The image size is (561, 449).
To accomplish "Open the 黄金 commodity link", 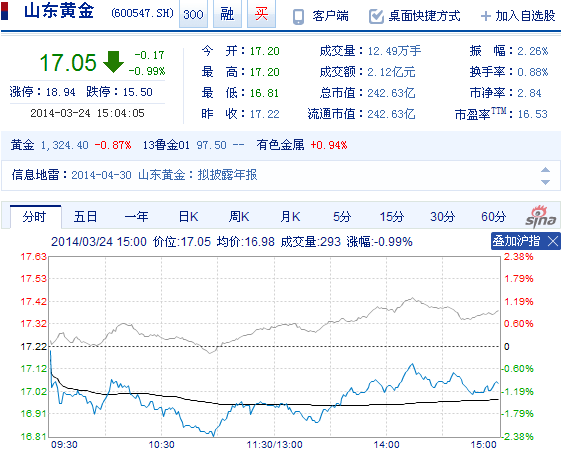I will click(x=22, y=145).
